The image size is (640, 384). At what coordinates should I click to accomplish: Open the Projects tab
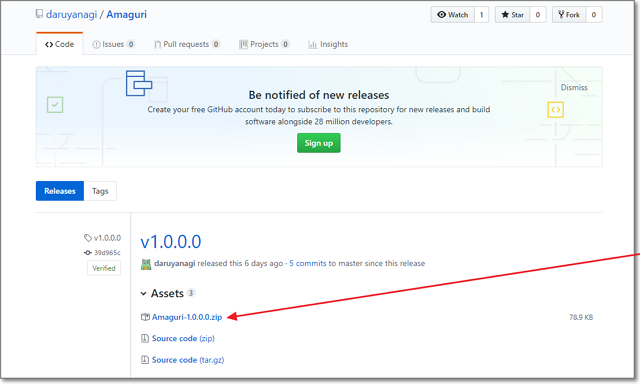click(x=264, y=44)
